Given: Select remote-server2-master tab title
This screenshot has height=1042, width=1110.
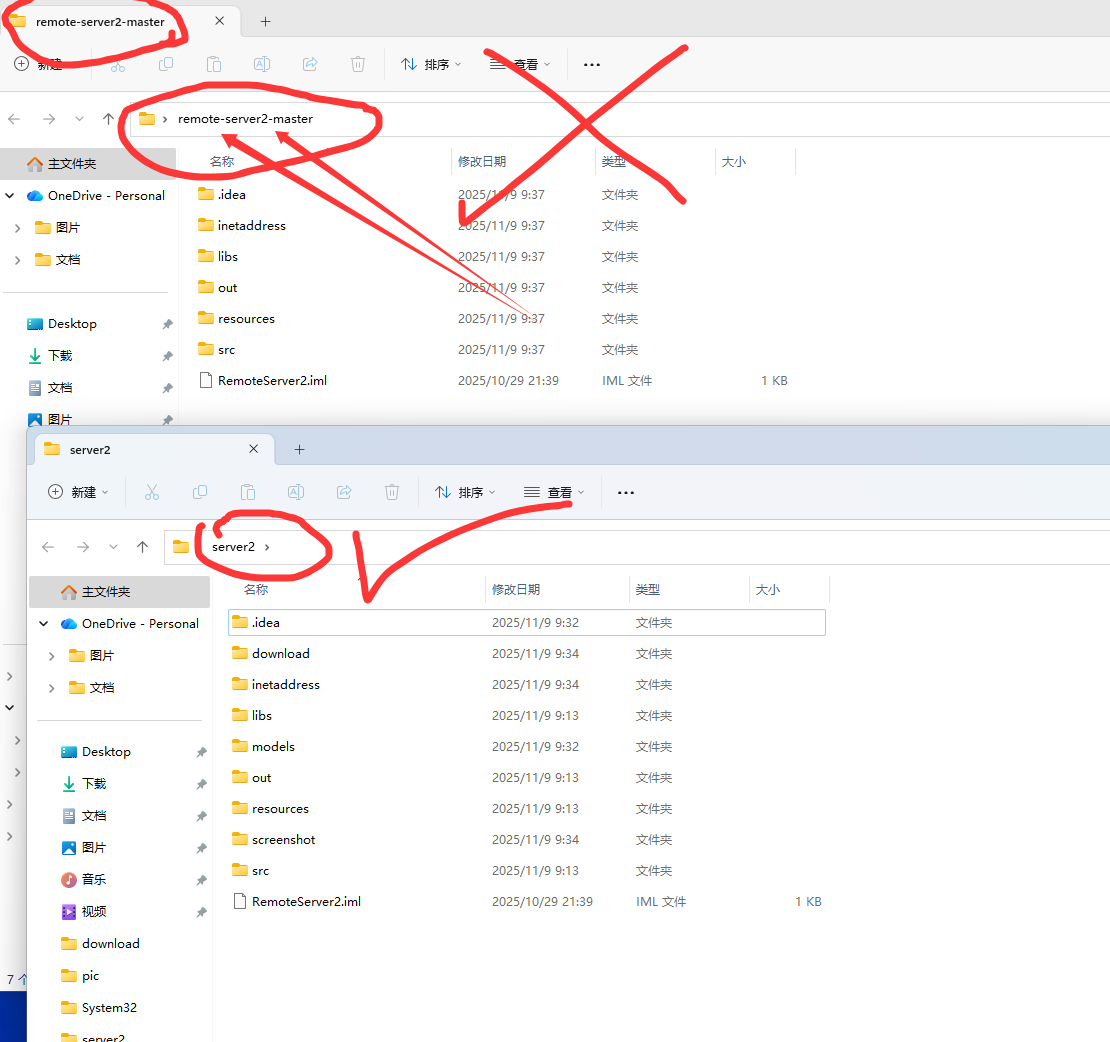Looking at the screenshot, I should (100, 22).
